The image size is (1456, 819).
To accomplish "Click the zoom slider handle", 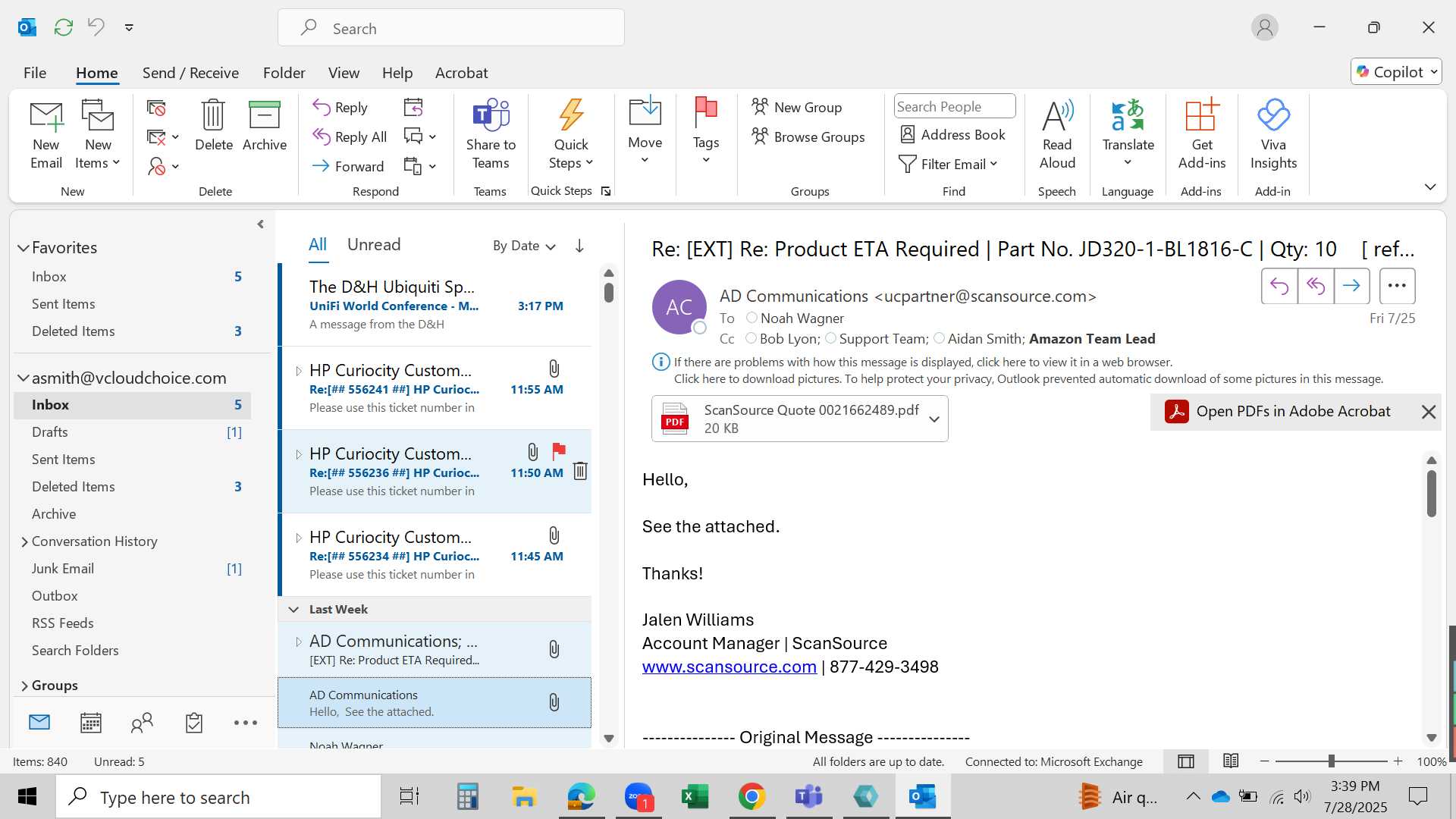I will pos(1332,761).
